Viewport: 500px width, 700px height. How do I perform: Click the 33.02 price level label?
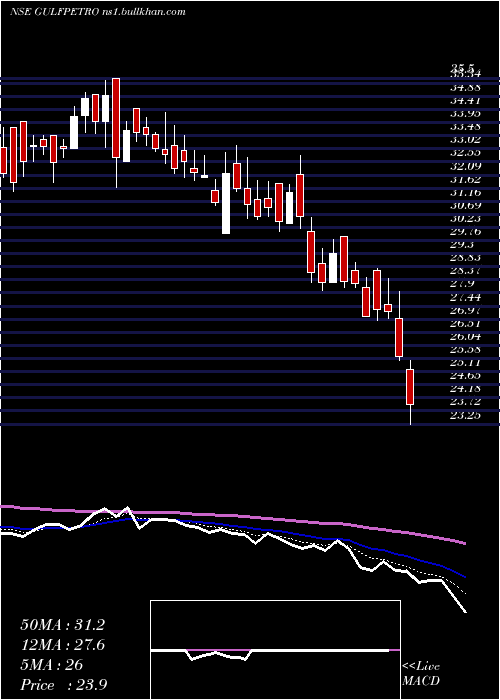click(x=465, y=139)
